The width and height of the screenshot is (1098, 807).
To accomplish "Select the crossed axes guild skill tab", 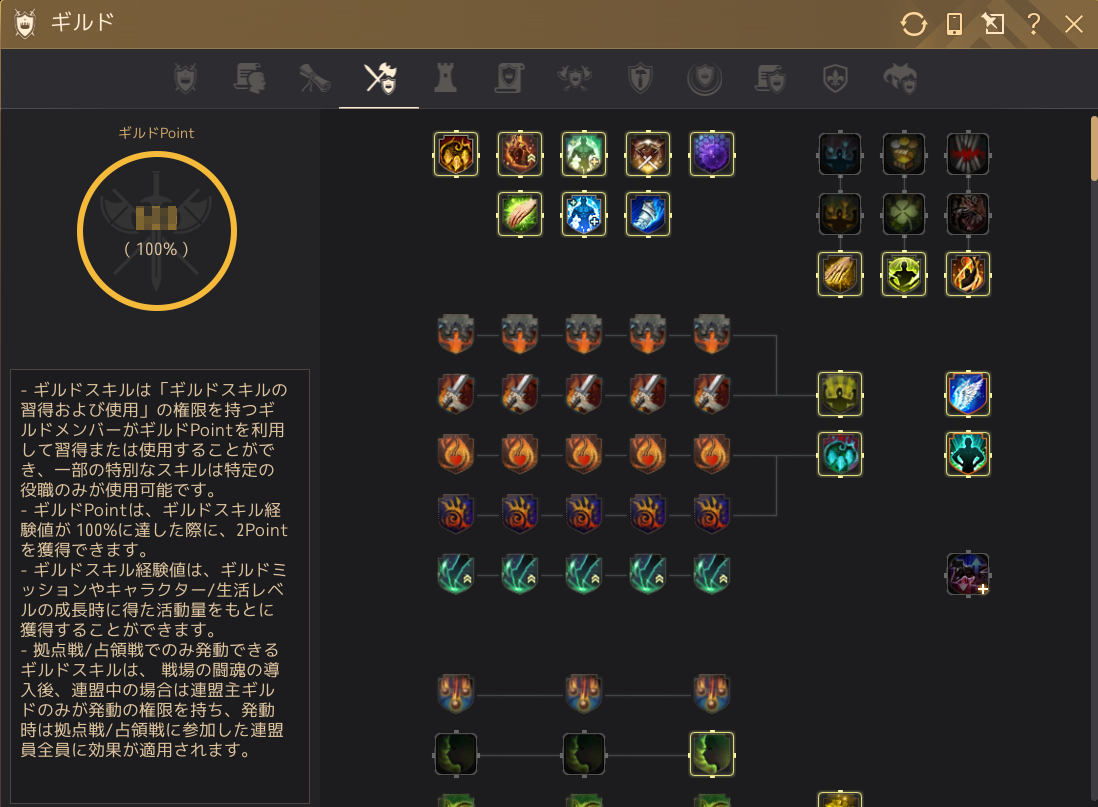I will coord(380,78).
